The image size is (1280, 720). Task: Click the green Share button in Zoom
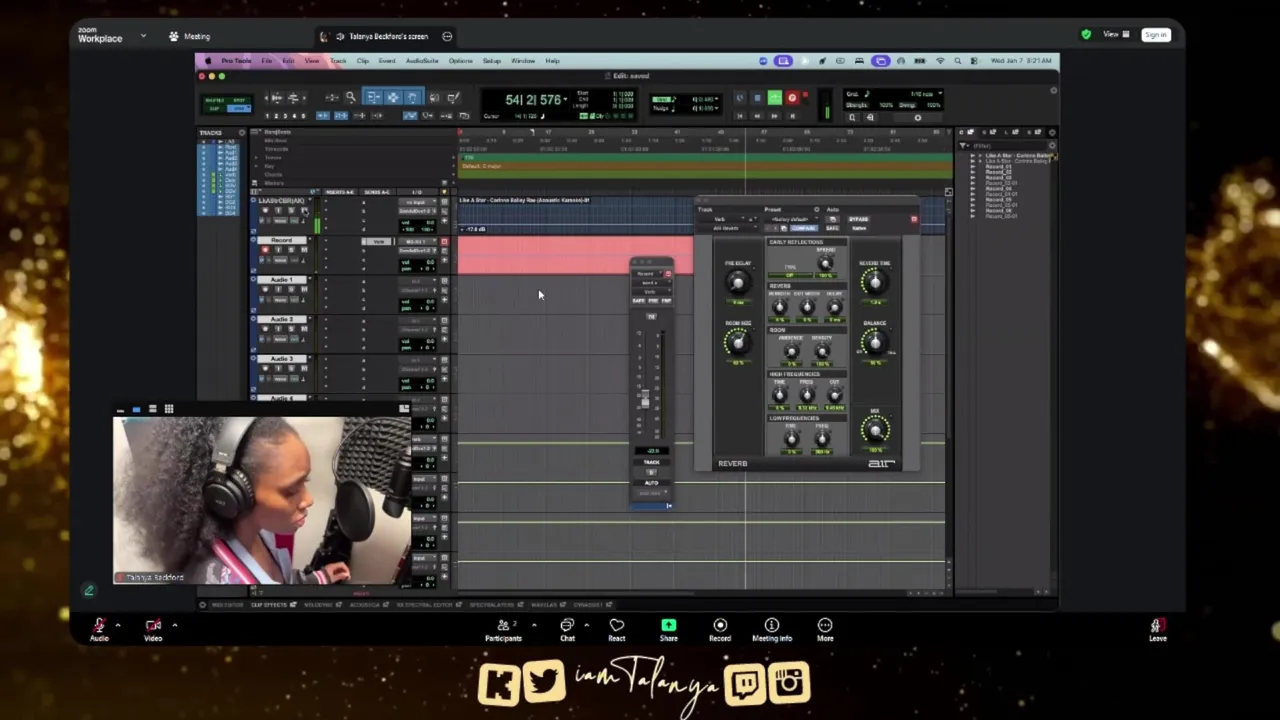tap(668, 629)
